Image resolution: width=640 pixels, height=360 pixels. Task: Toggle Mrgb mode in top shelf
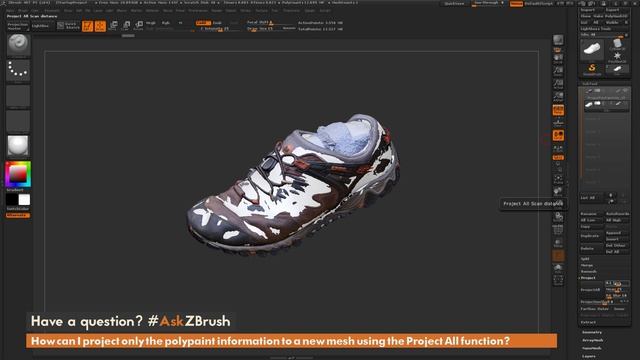tap(151, 23)
